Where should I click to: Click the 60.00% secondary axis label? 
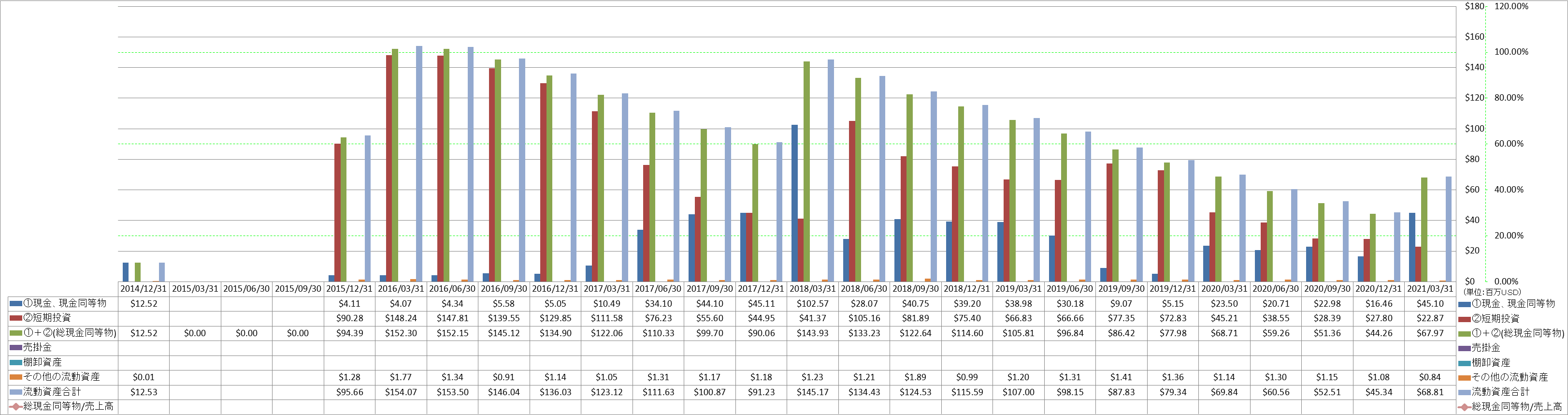[1509, 144]
